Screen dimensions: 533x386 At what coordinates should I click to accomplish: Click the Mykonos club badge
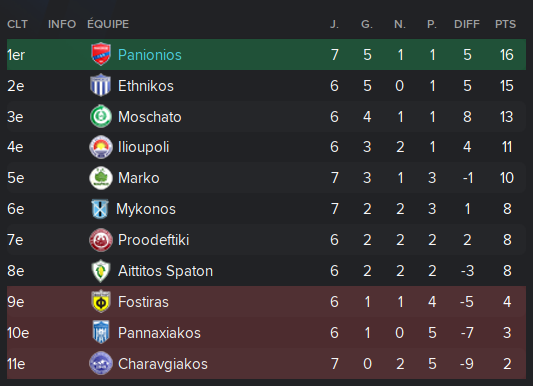pos(100,209)
